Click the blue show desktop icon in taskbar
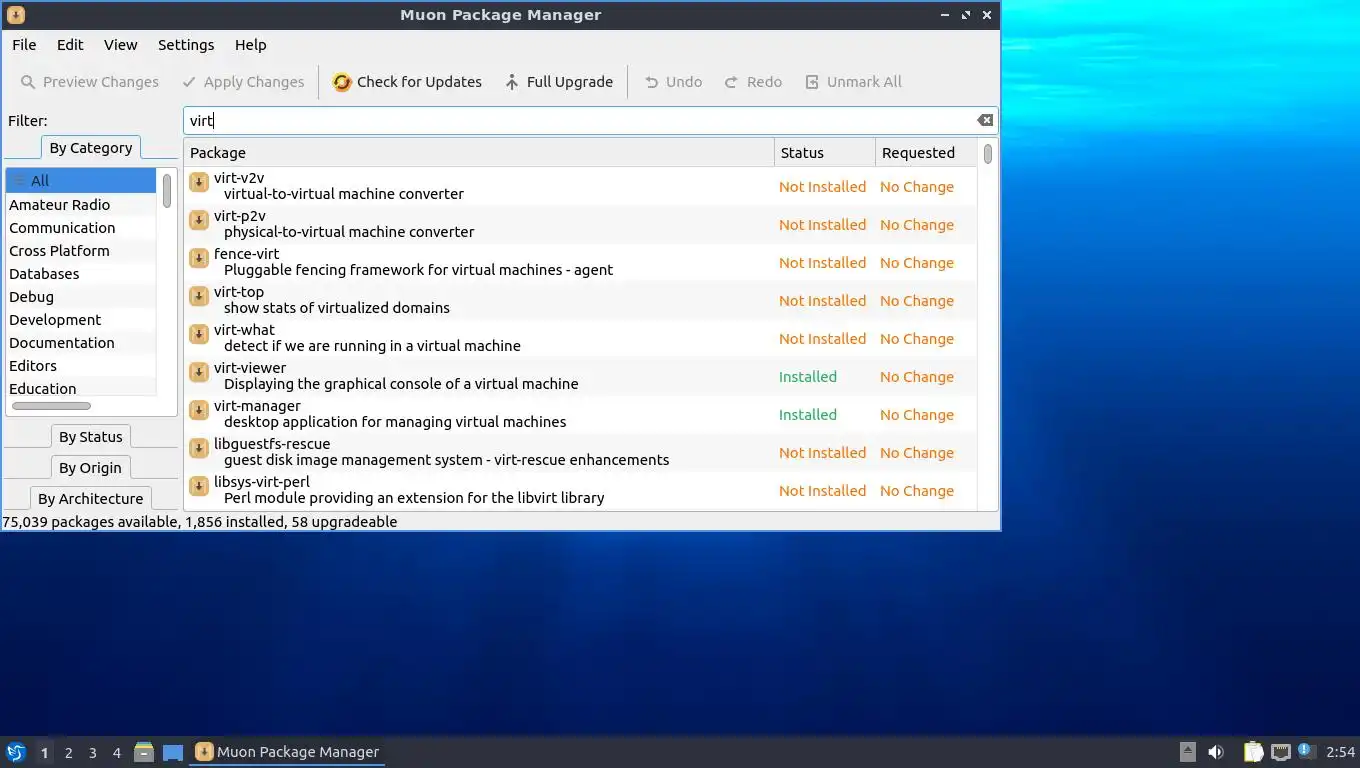Screen dimensions: 1360x768 [173, 752]
